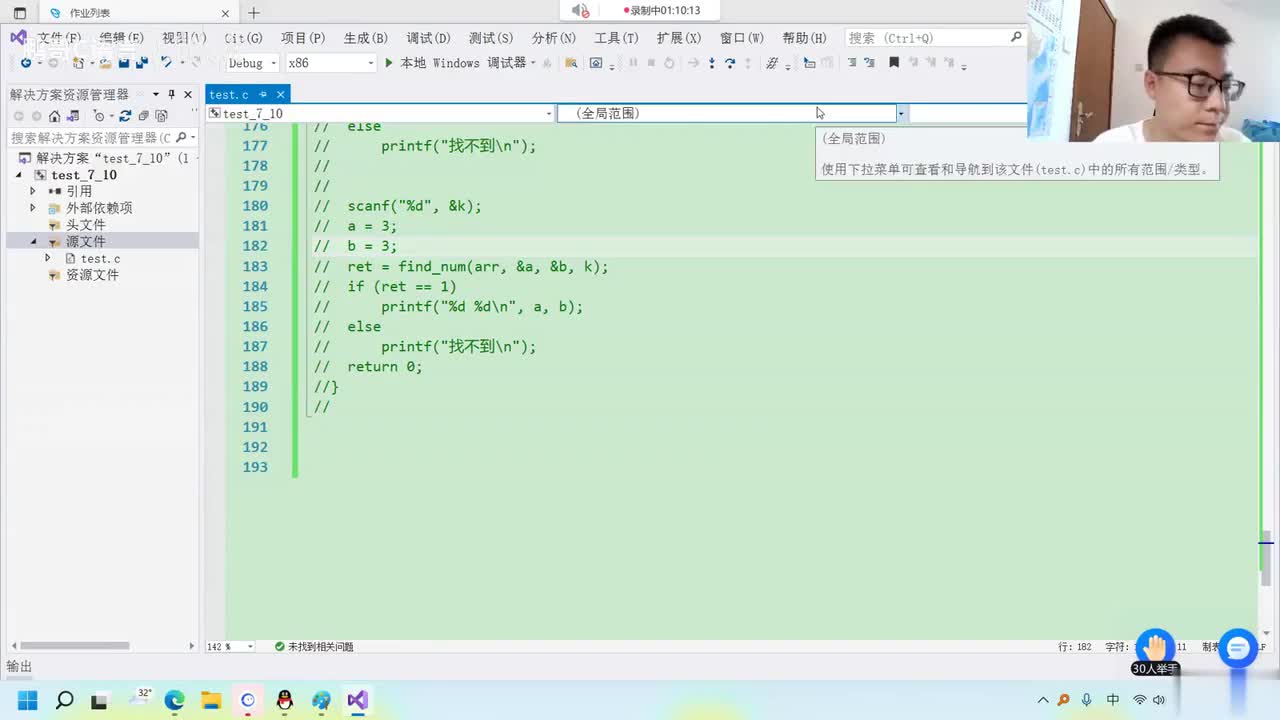Open the 生成(B) menu
The width and height of the screenshot is (1280, 720).
click(365, 38)
